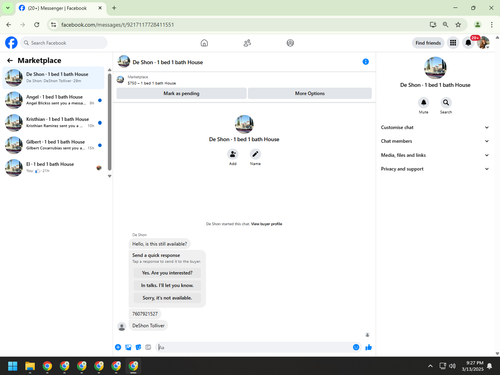Image resolution: width=500 pixels, height=375 pixels.
Task: Choose a sticker icon in composer
Action: [138, 347]
